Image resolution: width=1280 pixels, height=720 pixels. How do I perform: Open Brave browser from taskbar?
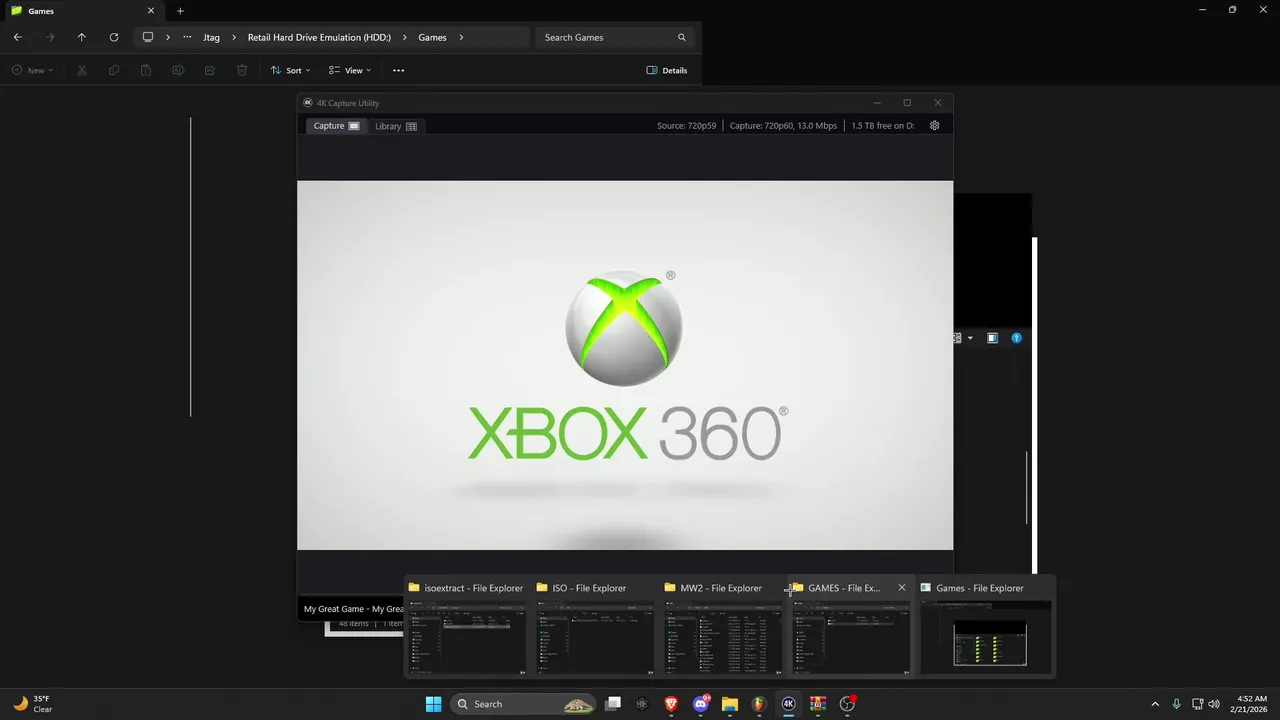click(671, 704)
